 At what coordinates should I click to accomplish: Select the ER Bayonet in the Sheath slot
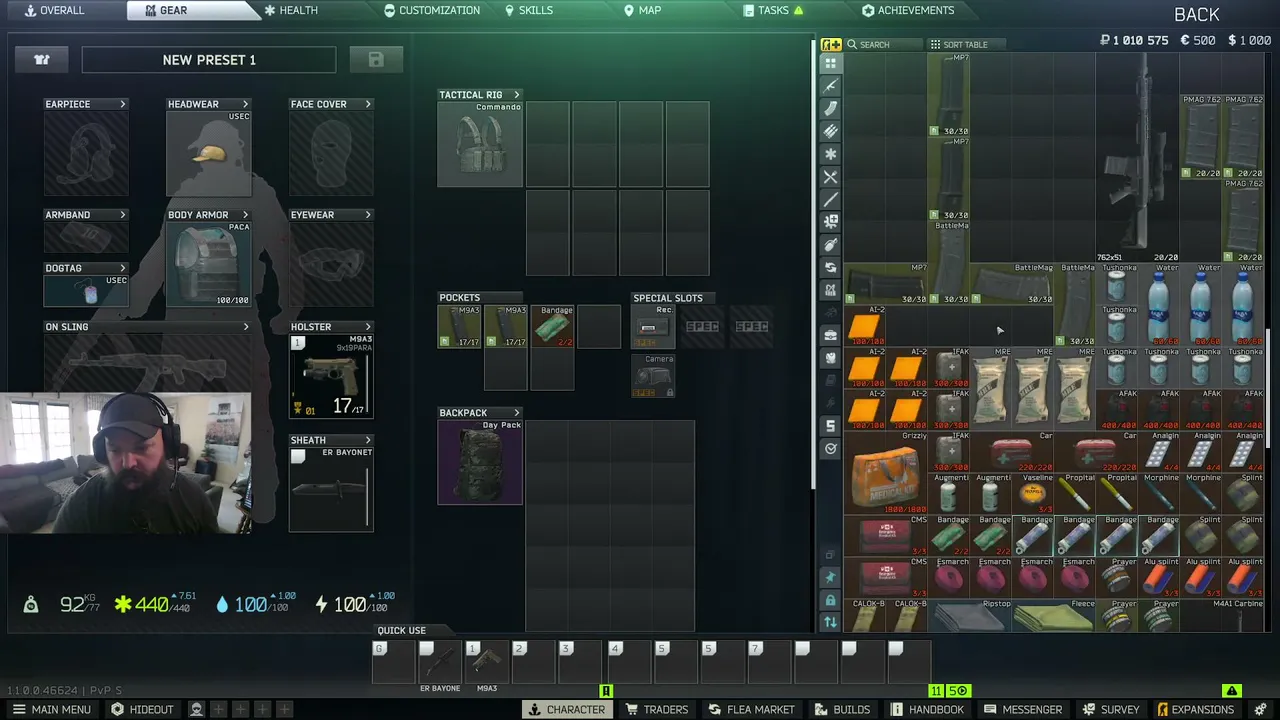point(331,489)
